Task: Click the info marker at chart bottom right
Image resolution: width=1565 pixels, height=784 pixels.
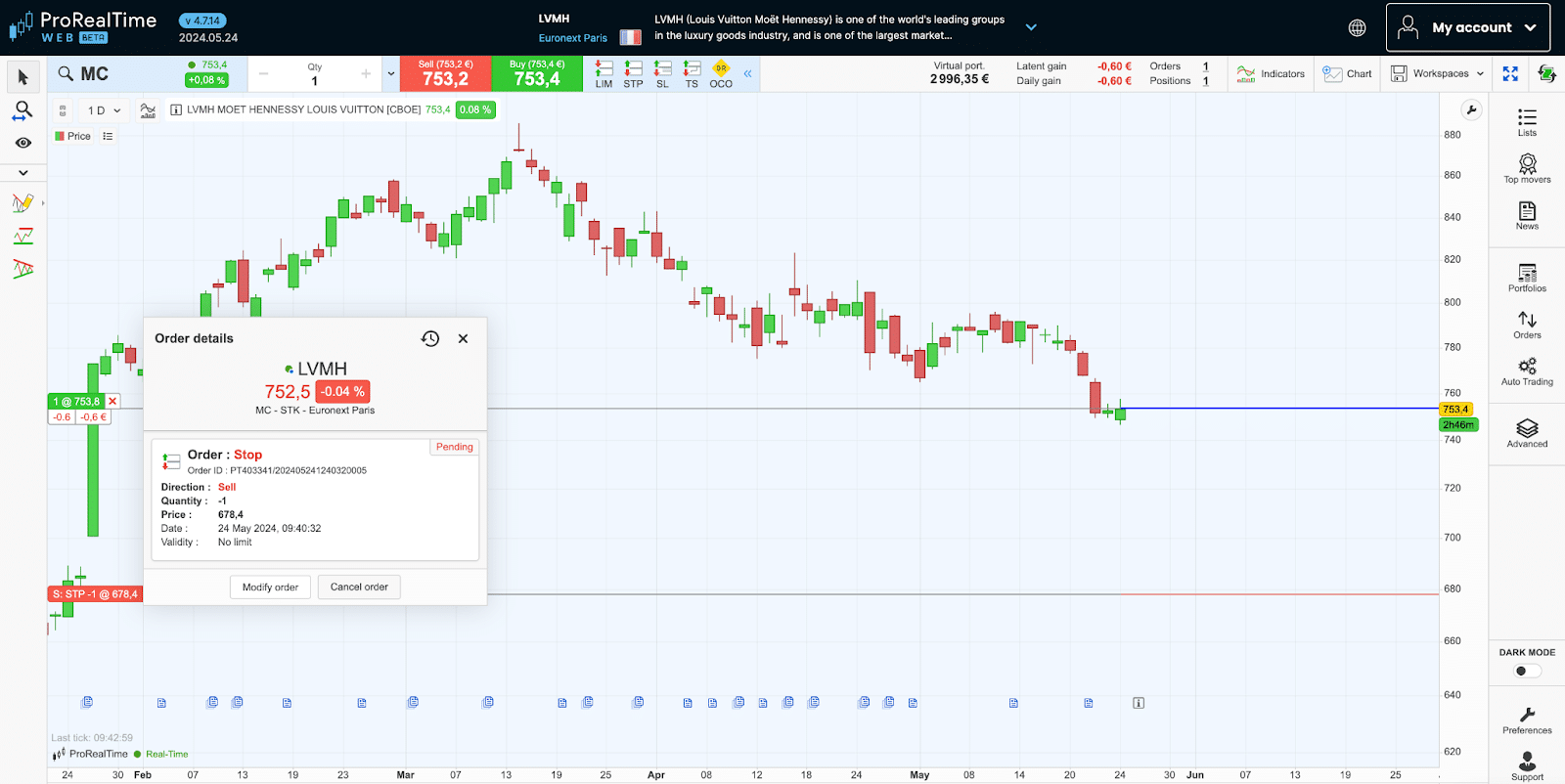Action: point(1139,703)
